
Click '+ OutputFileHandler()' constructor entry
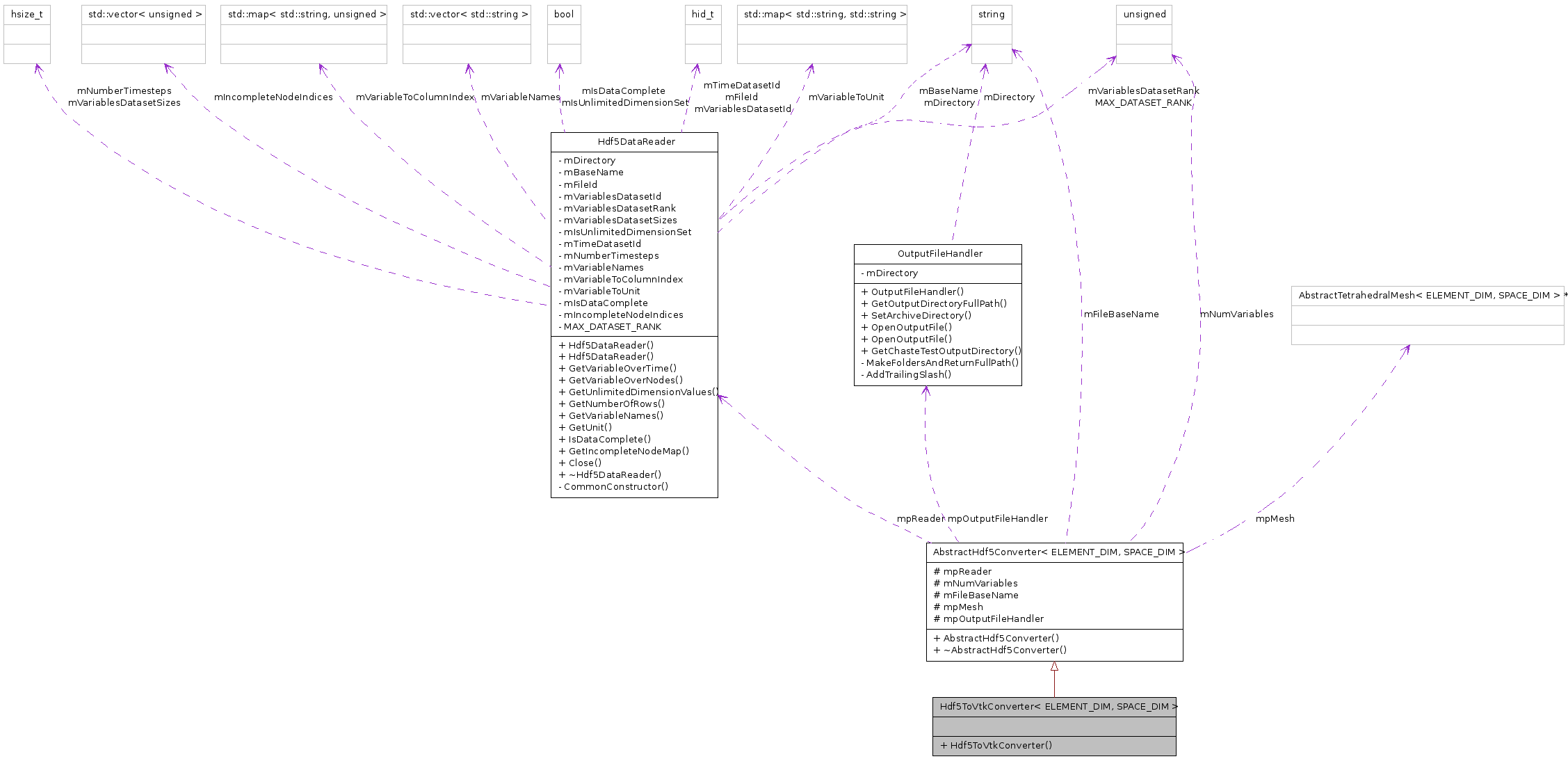click(912, 292)
